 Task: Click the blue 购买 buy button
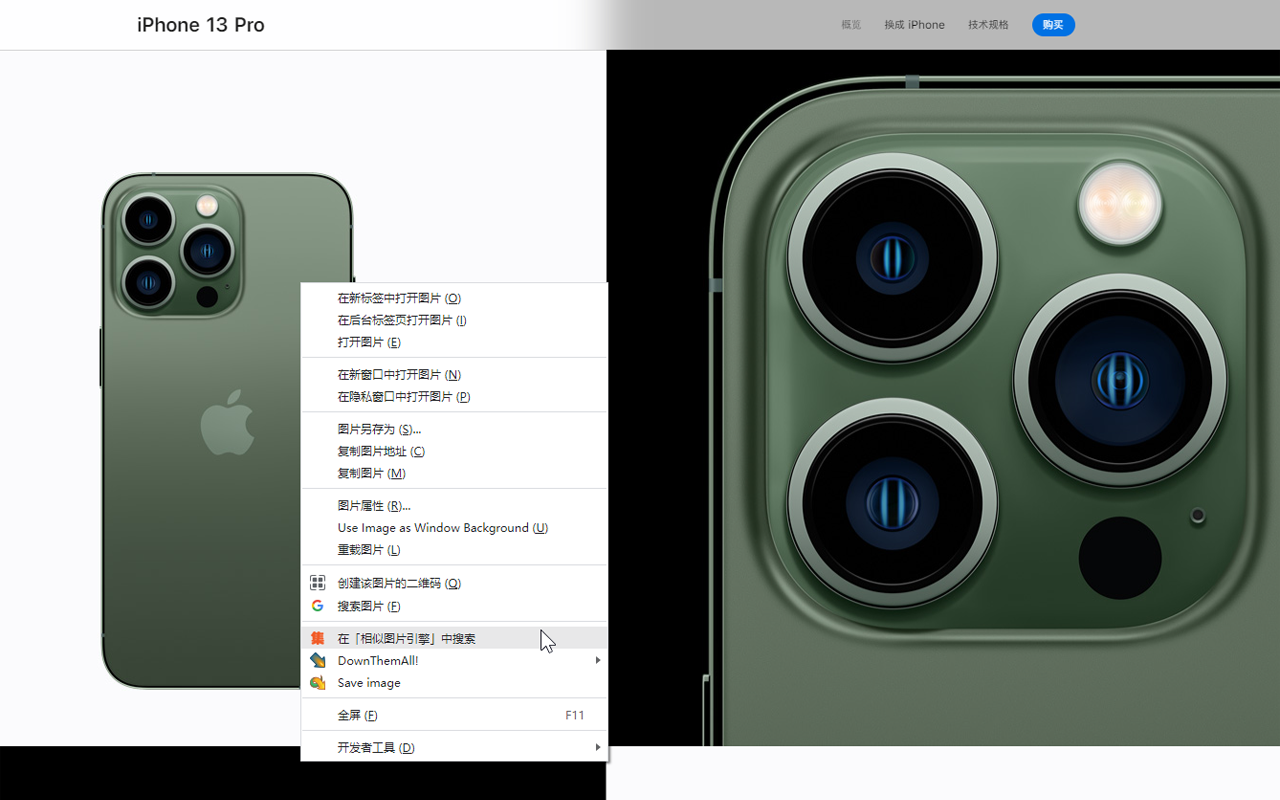pyautogui.click(x=1053, y=25)
